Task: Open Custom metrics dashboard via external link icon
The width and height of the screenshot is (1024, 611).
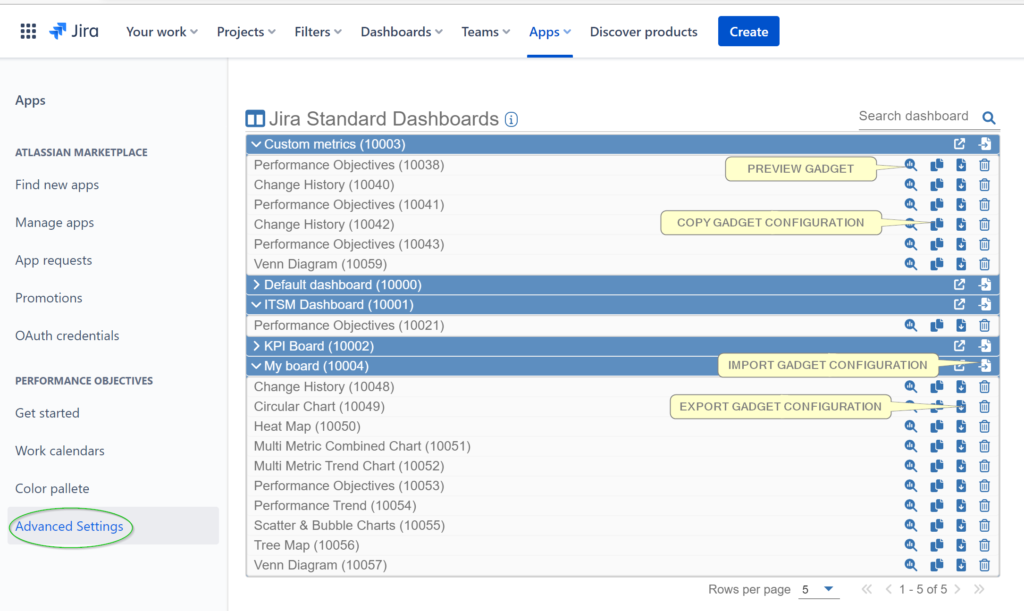Action: coord(960,145)
